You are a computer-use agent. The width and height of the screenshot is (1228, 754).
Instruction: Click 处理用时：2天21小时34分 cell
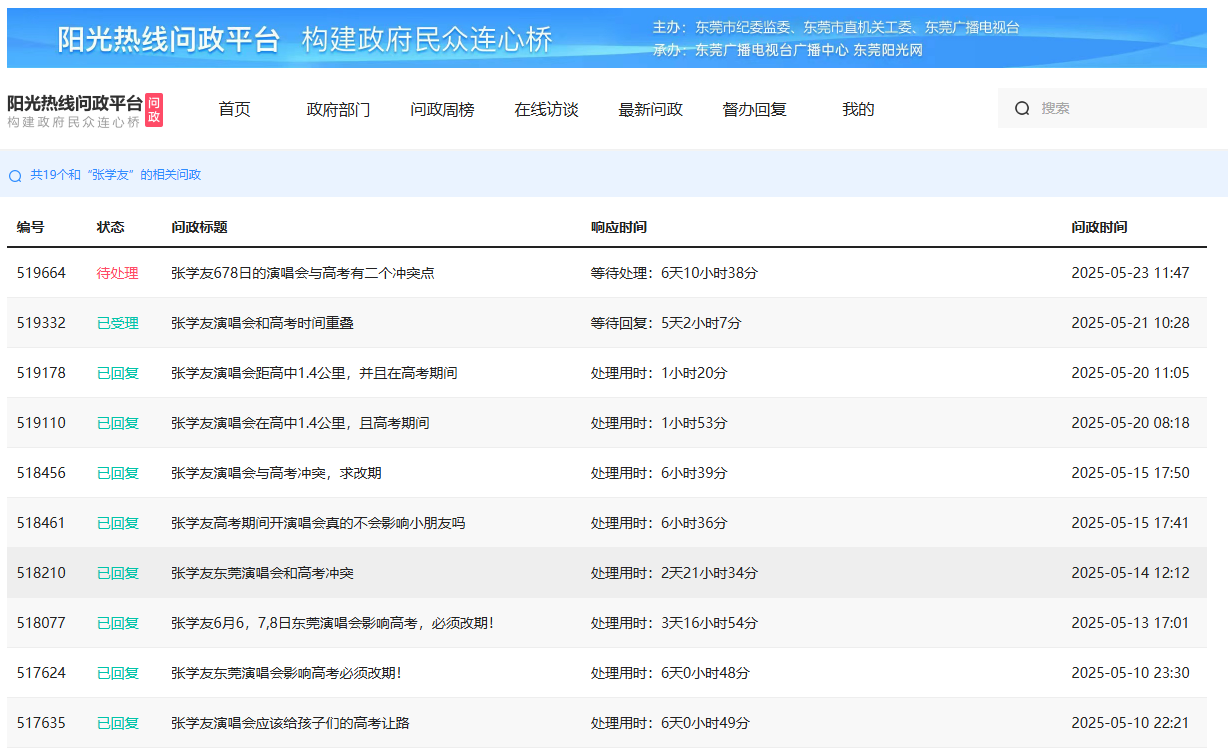coord(674,573)
